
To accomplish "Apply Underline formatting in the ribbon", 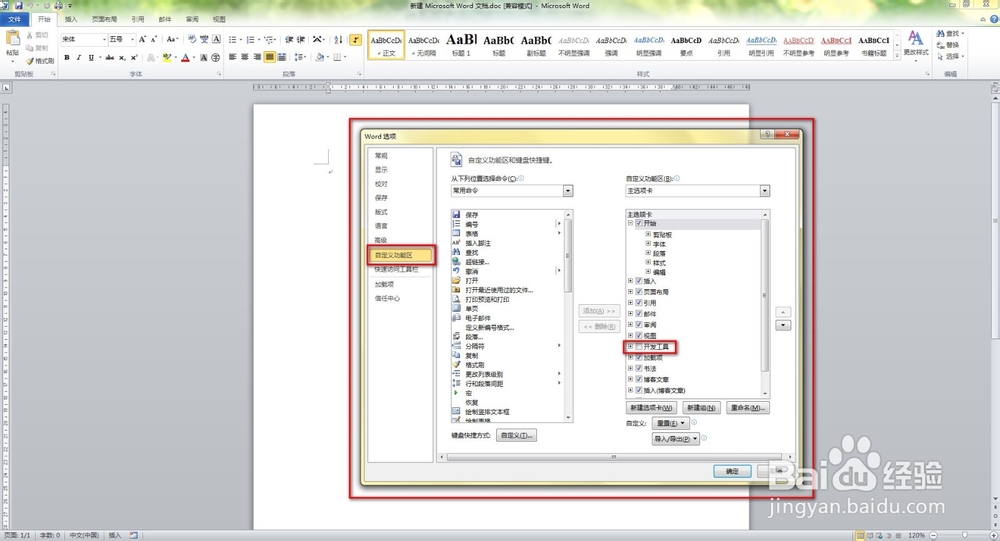I will pos(91,57).
